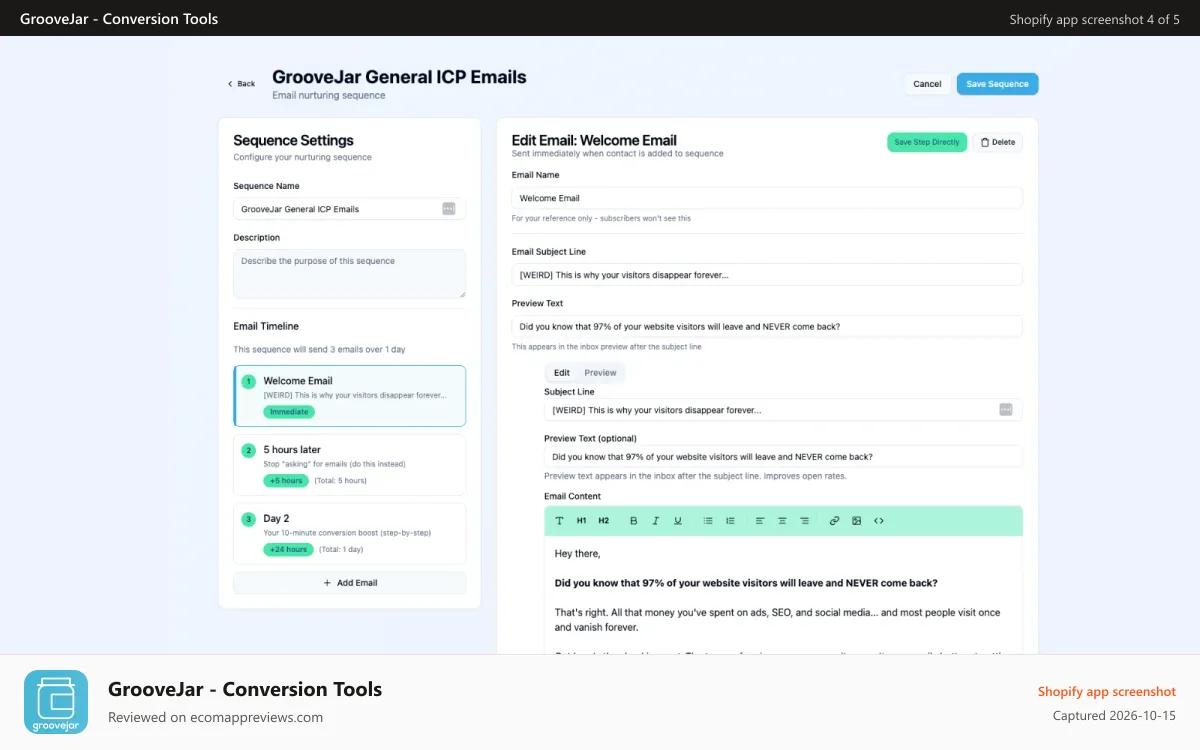This screenshot has width=1200, height=750.
Task: Click the Email Subject Line field
Action: [767, 274]
